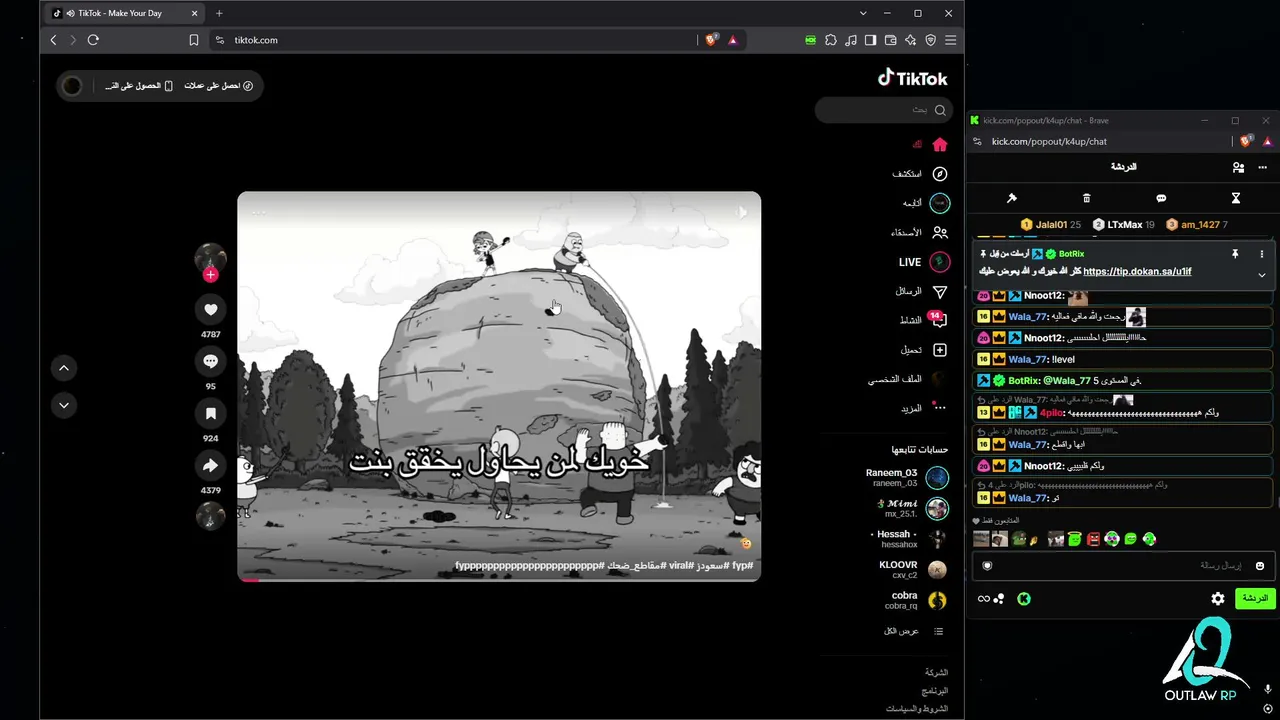Open Brave Rewards triangle icon in TikTok window

pos(733,40)
